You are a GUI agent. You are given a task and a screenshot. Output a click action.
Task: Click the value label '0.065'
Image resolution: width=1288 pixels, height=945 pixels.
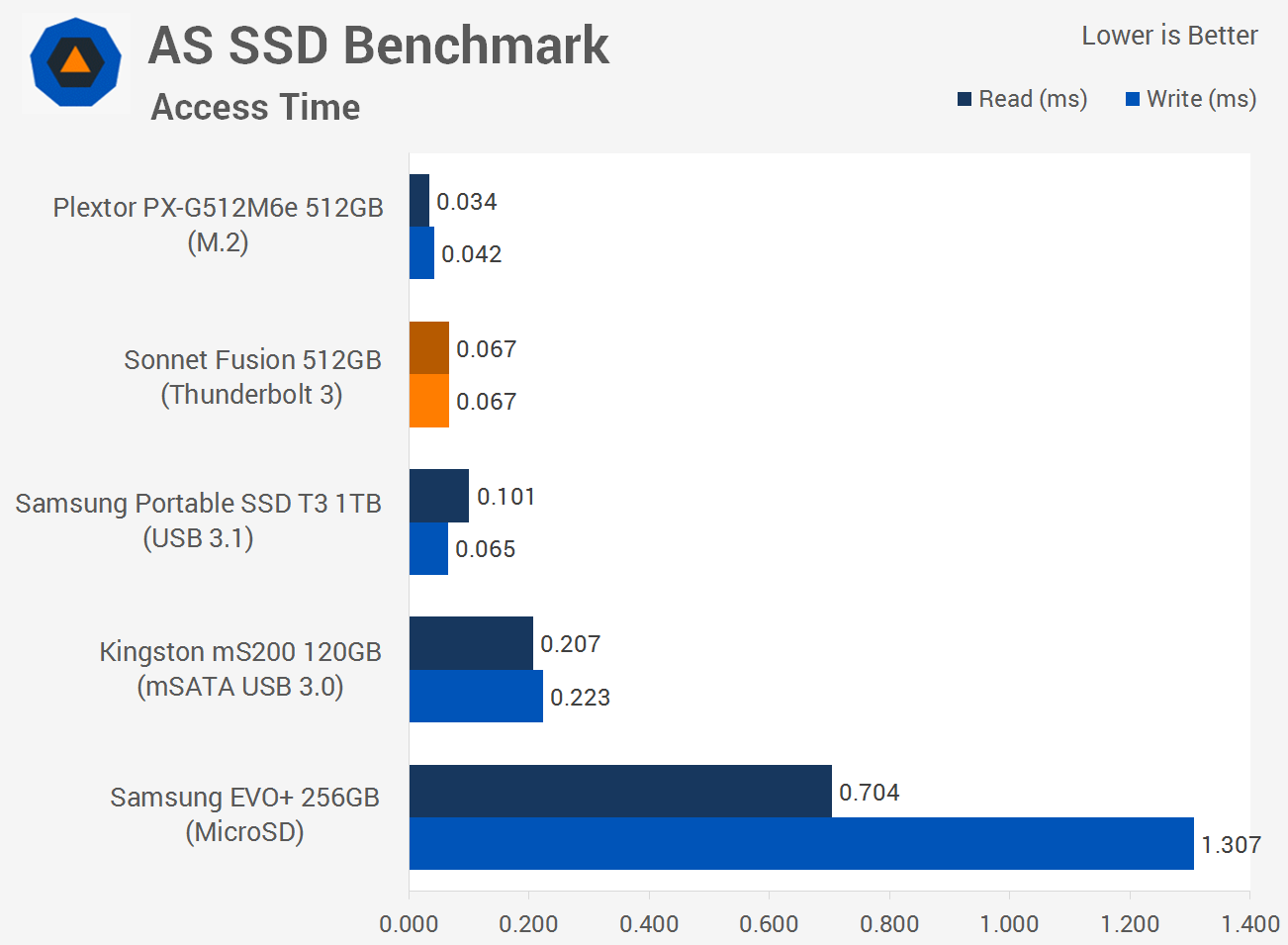pos(486,549)
